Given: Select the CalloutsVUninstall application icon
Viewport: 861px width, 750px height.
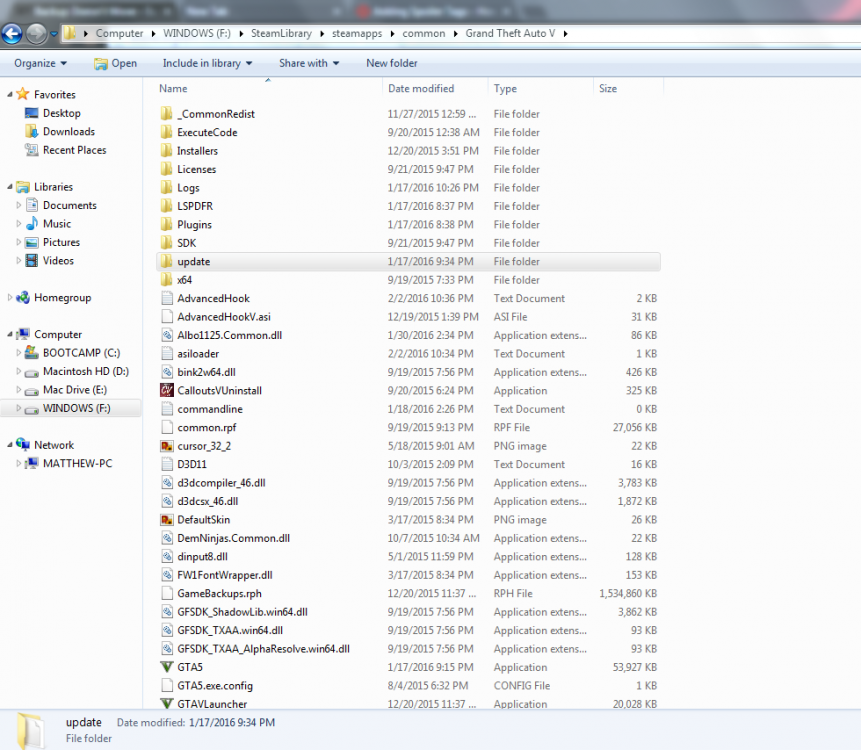Looking at the screenshot, I should [x=167, y=390].
